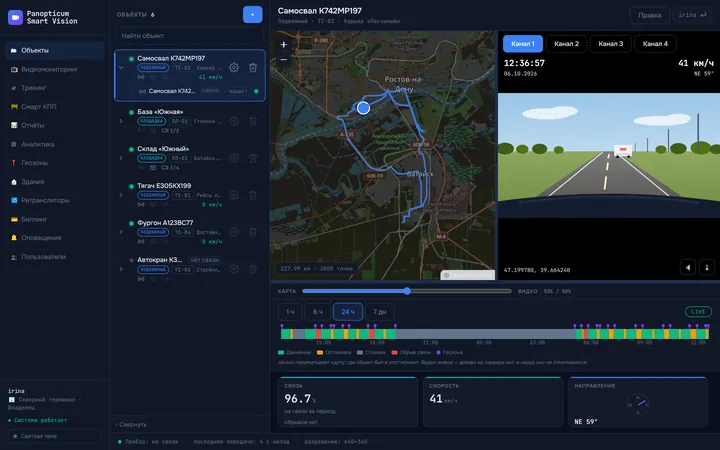Collapse the Самосвал K742MP197 object row
The image size is (720, 450).
[121, 68]
